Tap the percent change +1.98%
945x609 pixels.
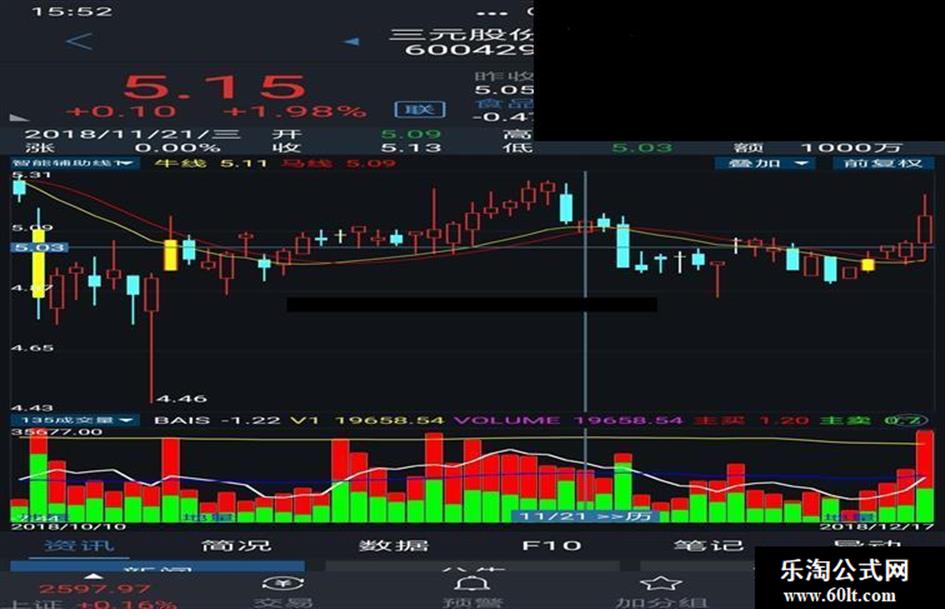(295, 112)
